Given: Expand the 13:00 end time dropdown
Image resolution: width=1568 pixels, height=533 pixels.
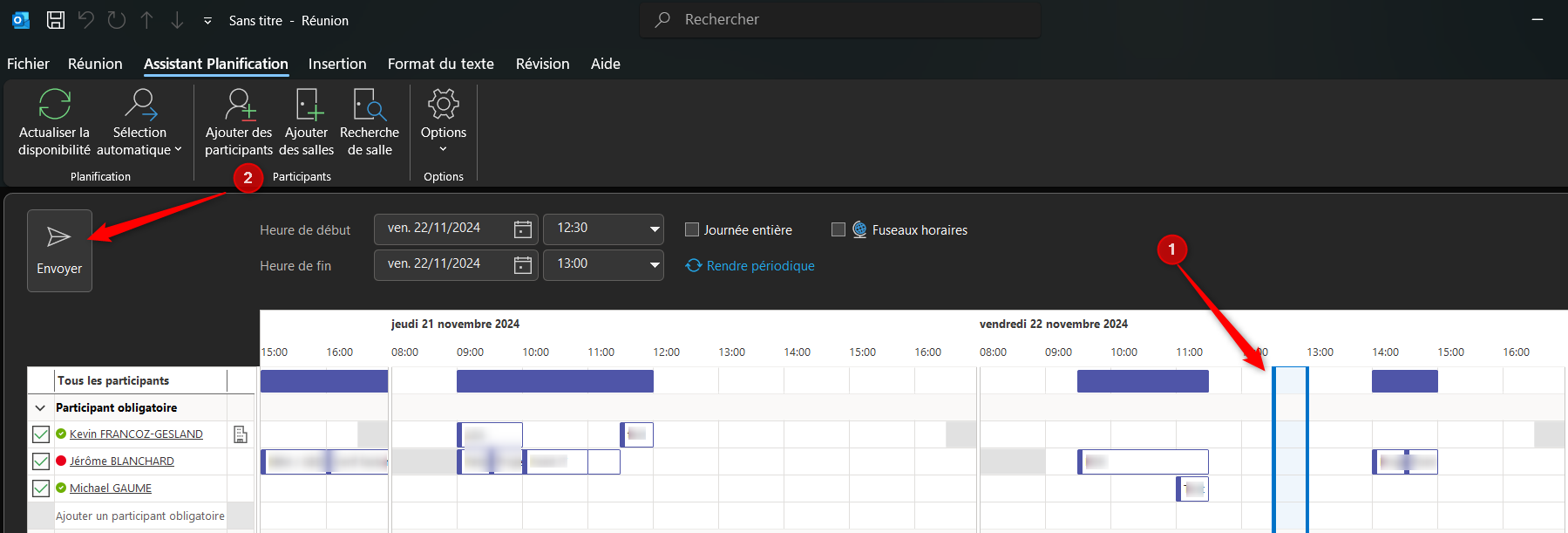Looking at the screenshot, I should point(654,265).
